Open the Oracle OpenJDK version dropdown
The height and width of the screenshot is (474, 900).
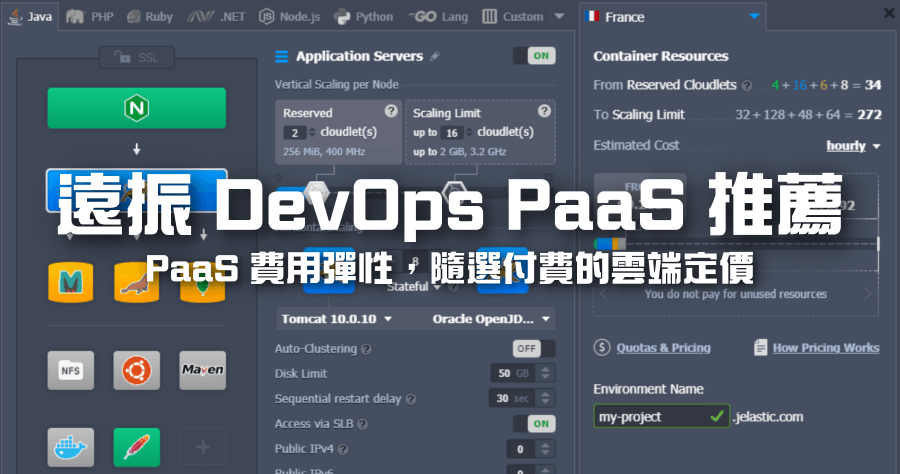click(491, 319)
